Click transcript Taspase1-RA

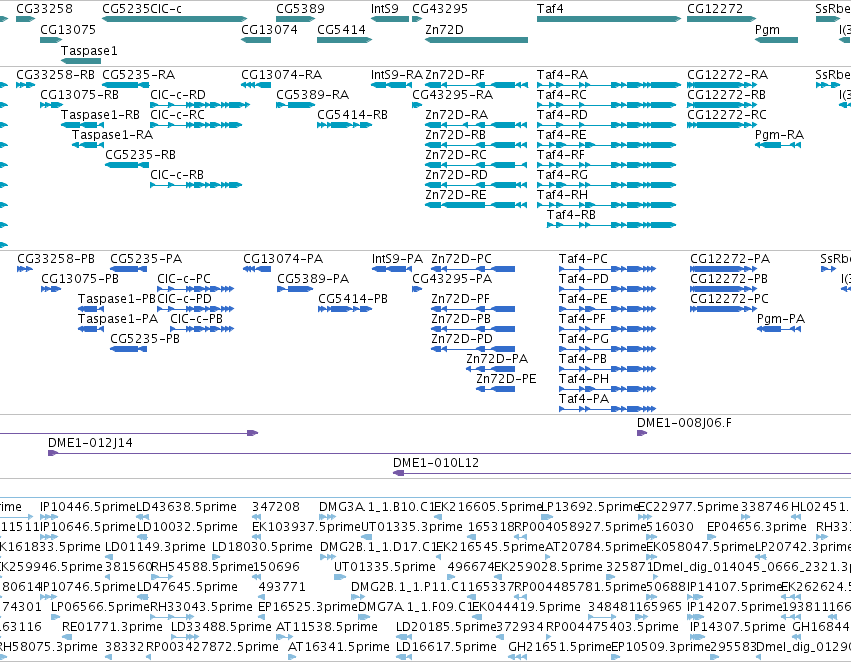[x=112, y=135]
